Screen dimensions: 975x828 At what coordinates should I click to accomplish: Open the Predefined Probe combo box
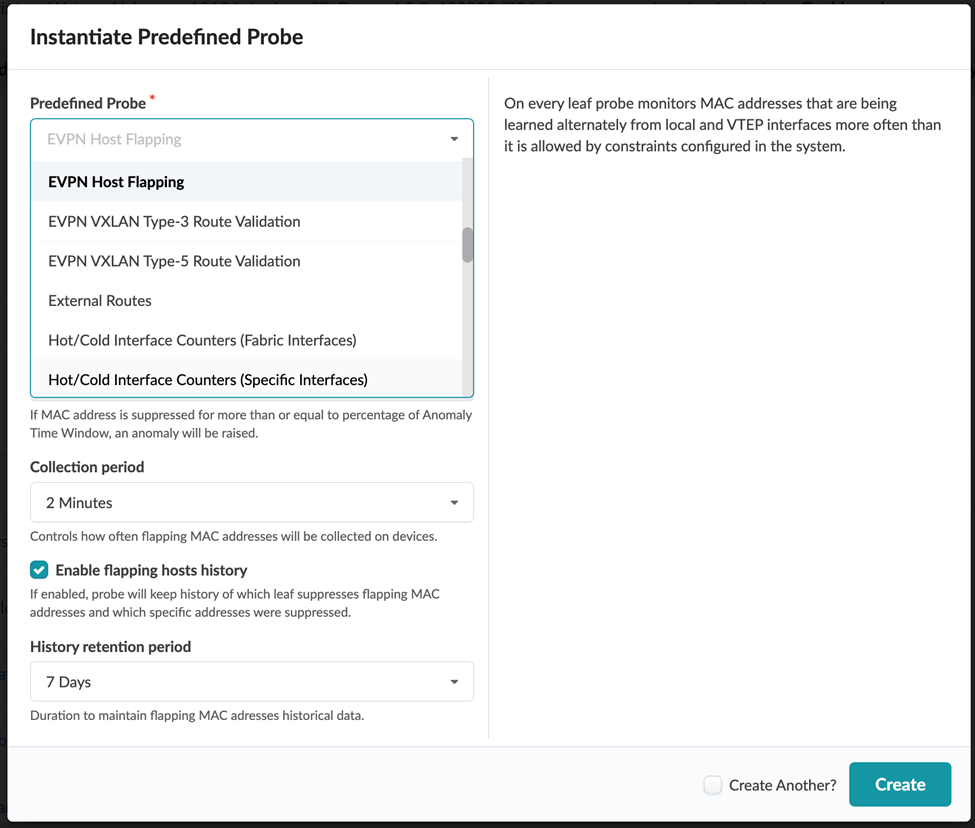point(240,139)
